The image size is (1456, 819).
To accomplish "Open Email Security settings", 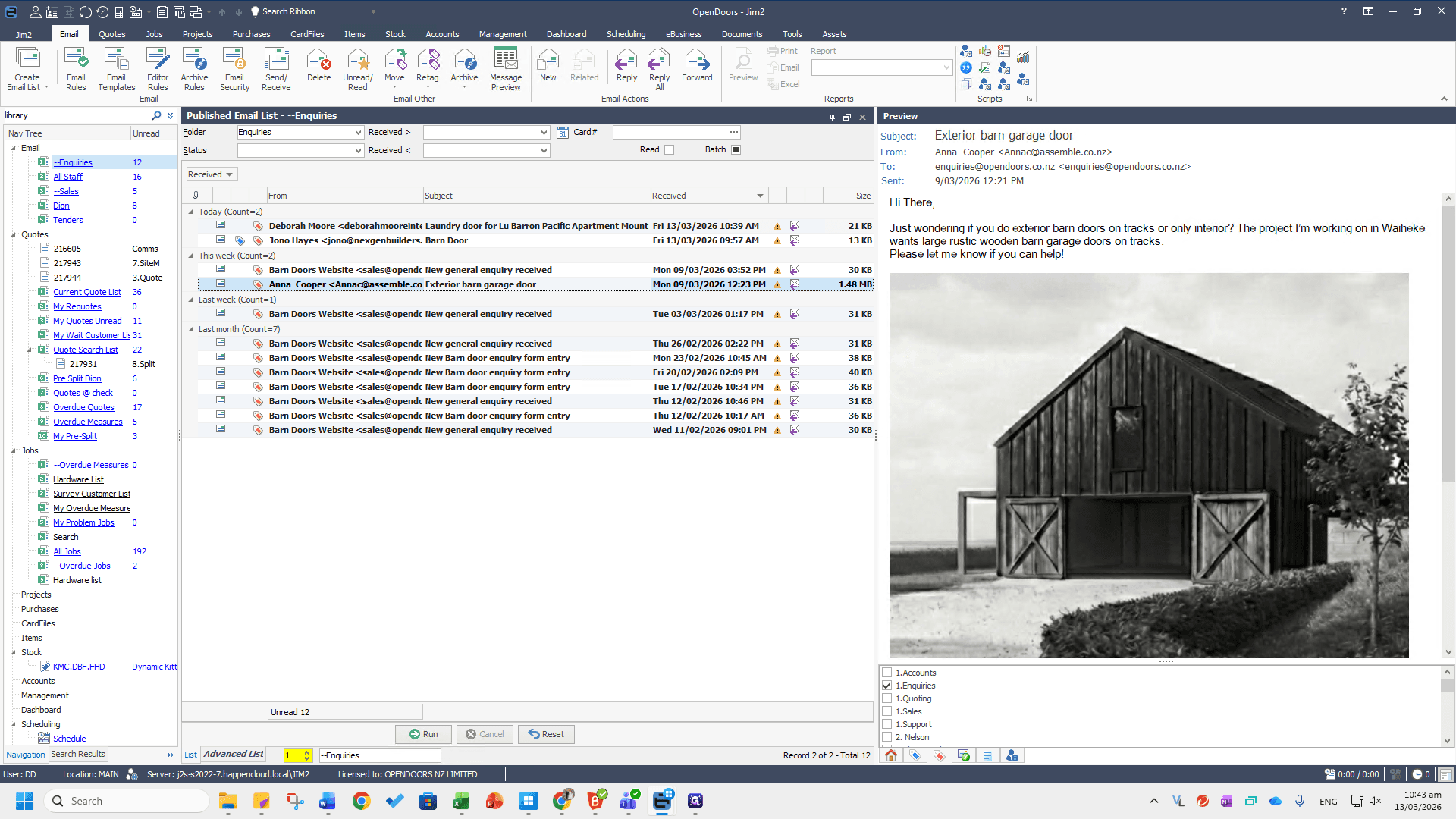I will [x=234, y=69].
